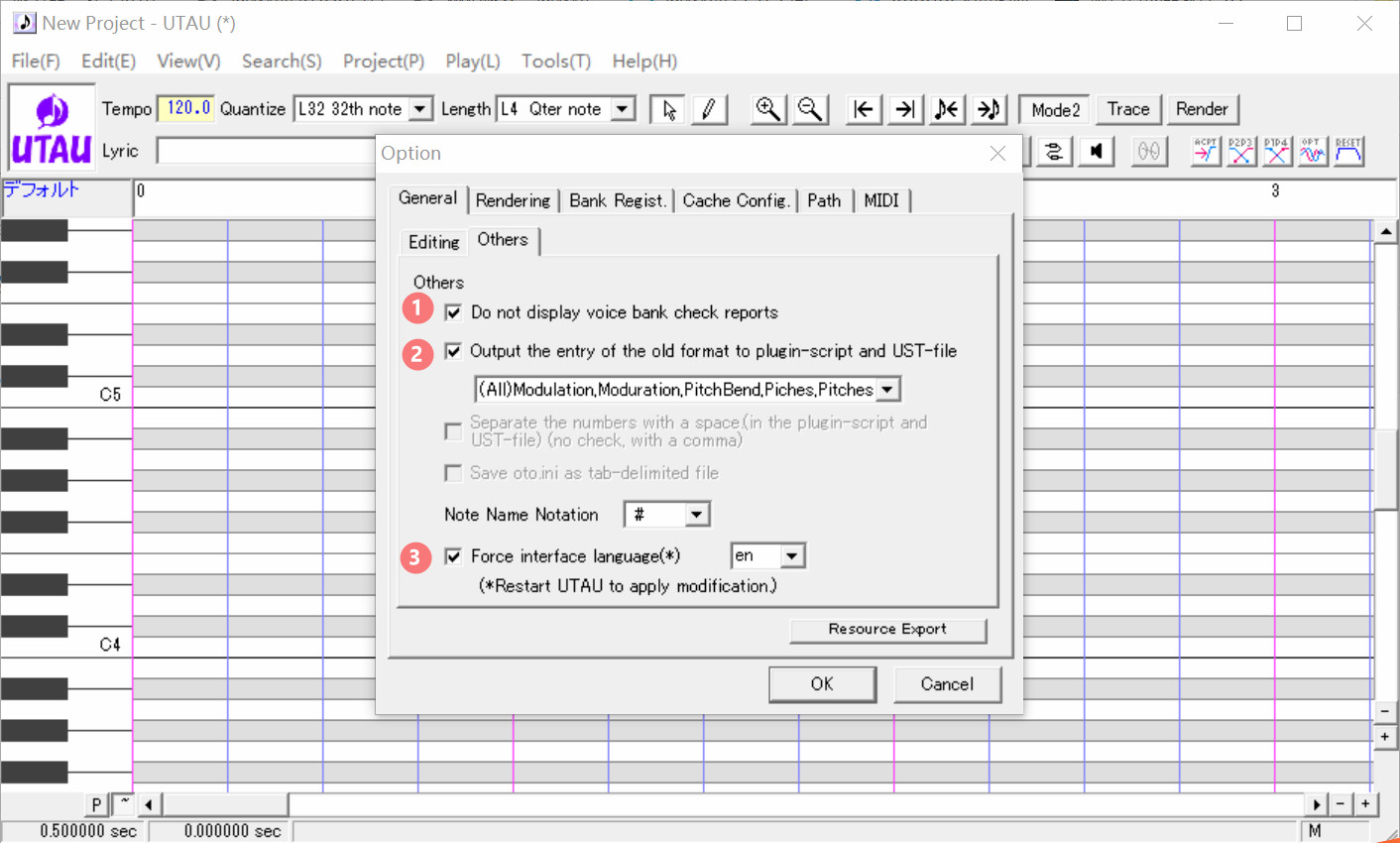Open the Help(H) menu
Screen dimensions: 1400x843
pyautogui.click(x=644, y=61)
